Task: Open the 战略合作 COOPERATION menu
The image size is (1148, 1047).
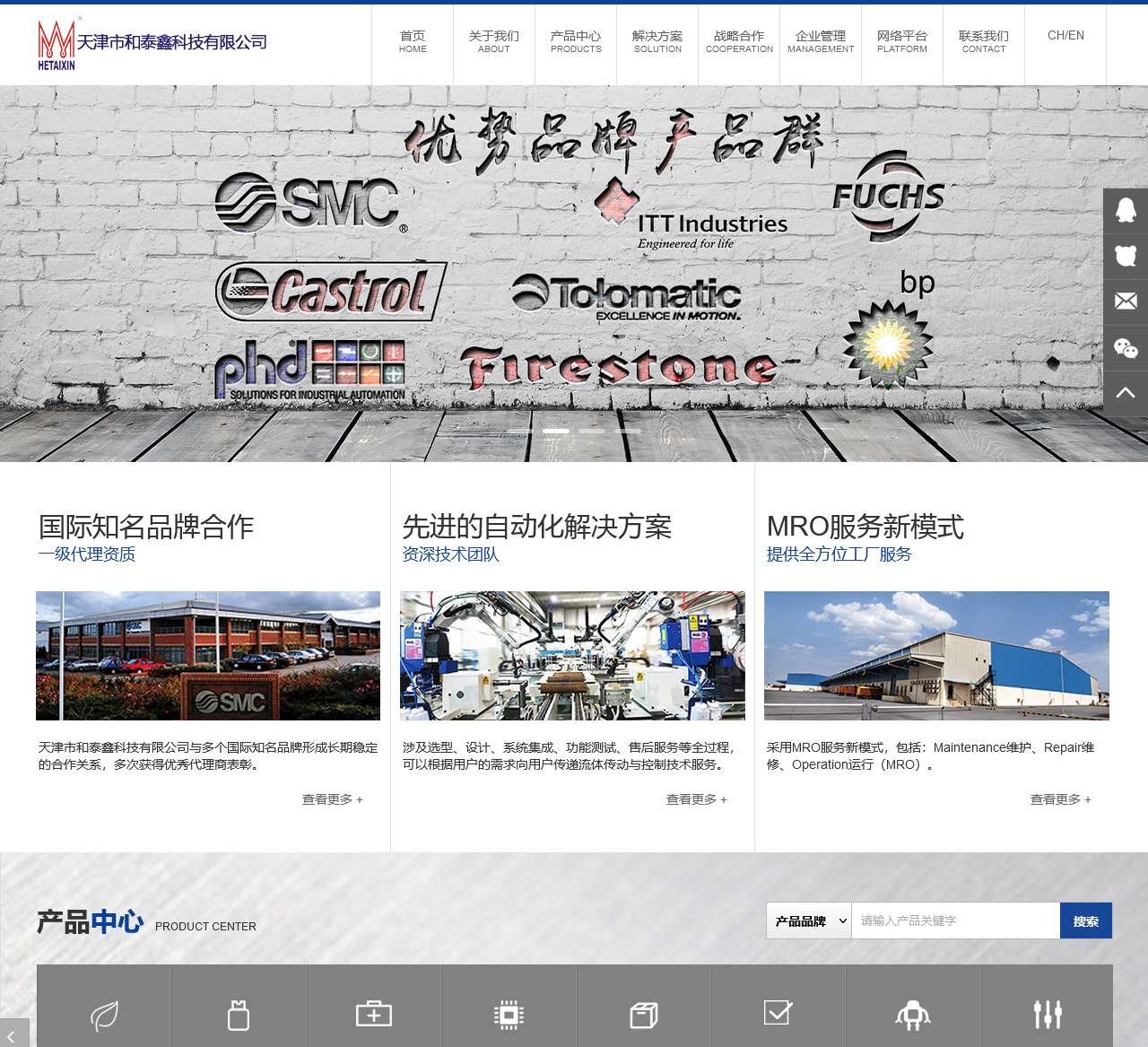Action: [x=739, y=42]
